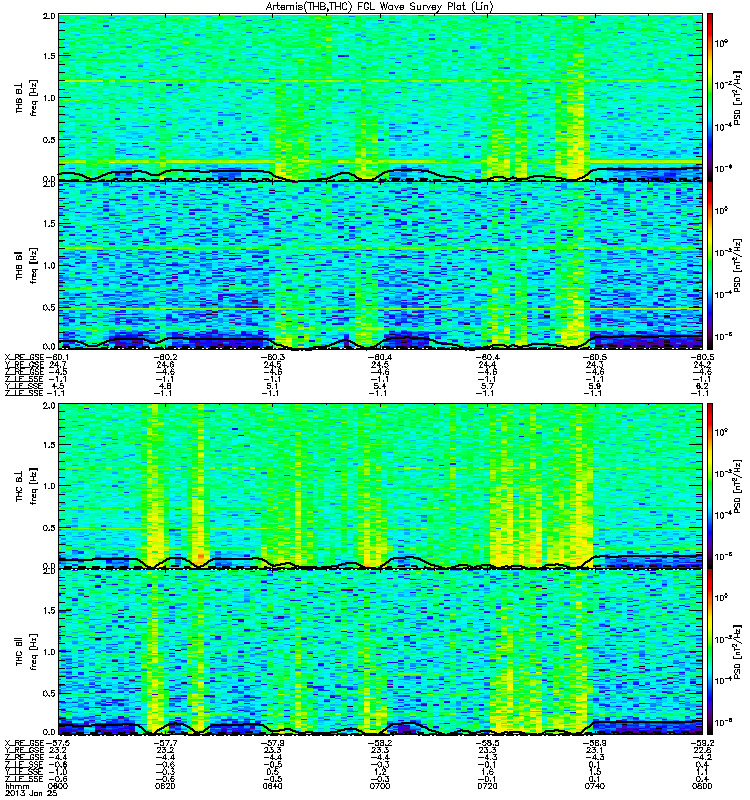750x800 pixels.
Task: Click the color bar beside the THC B⊥ panel
Action: [709, 485]
